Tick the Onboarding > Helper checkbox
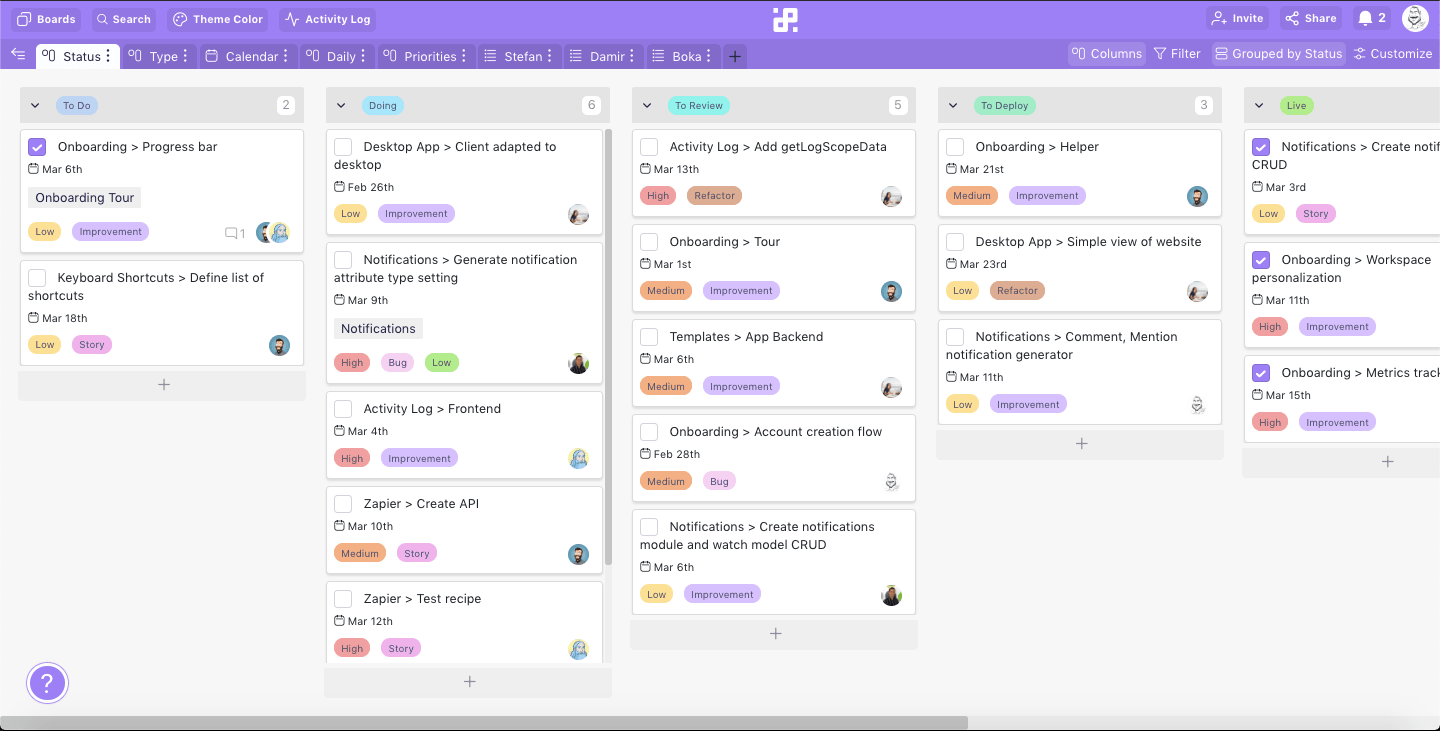Image resolution: width=1440 pixels, height=731 pixels. (955, 147)
